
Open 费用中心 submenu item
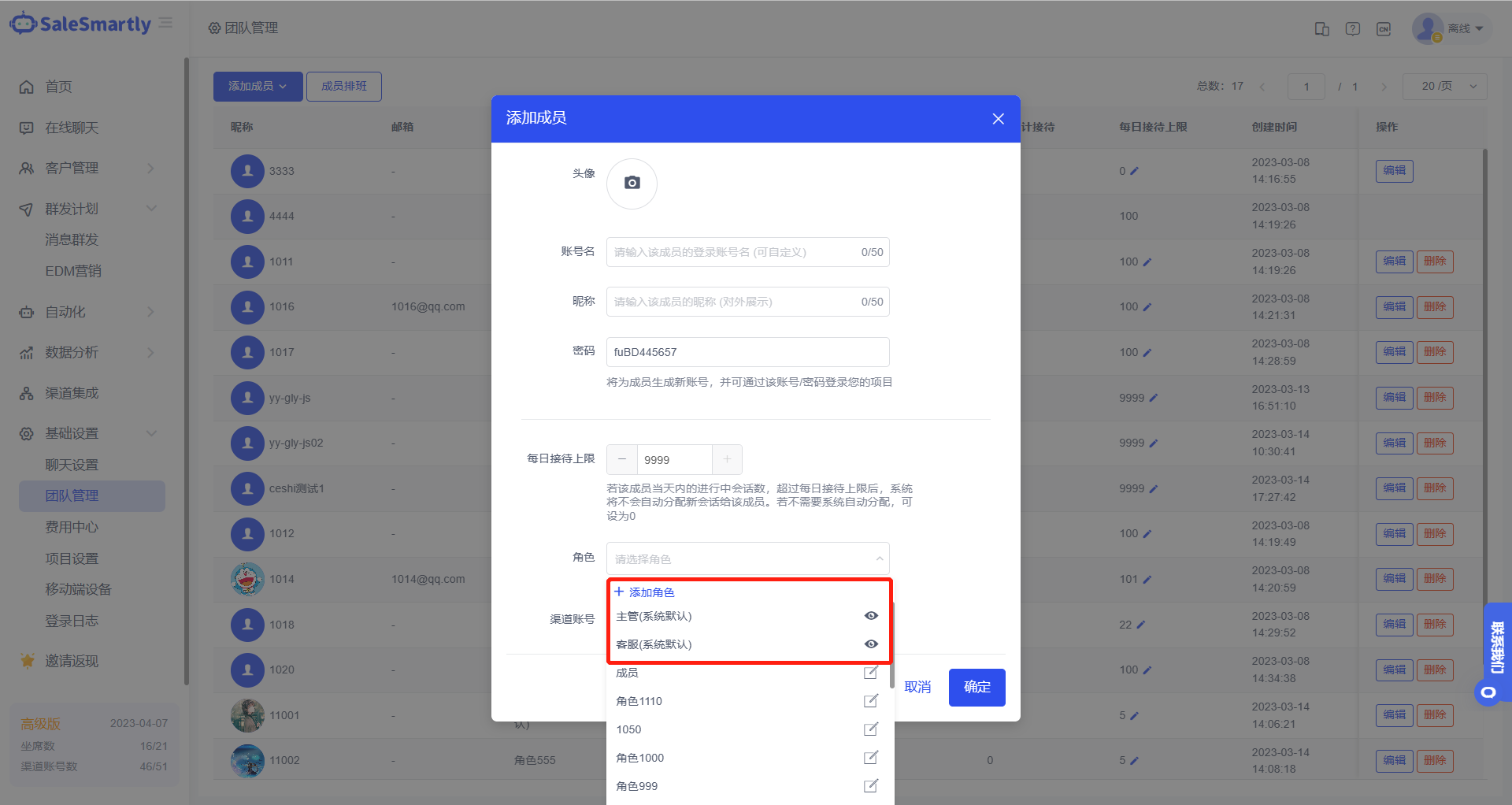pos(72,527)
